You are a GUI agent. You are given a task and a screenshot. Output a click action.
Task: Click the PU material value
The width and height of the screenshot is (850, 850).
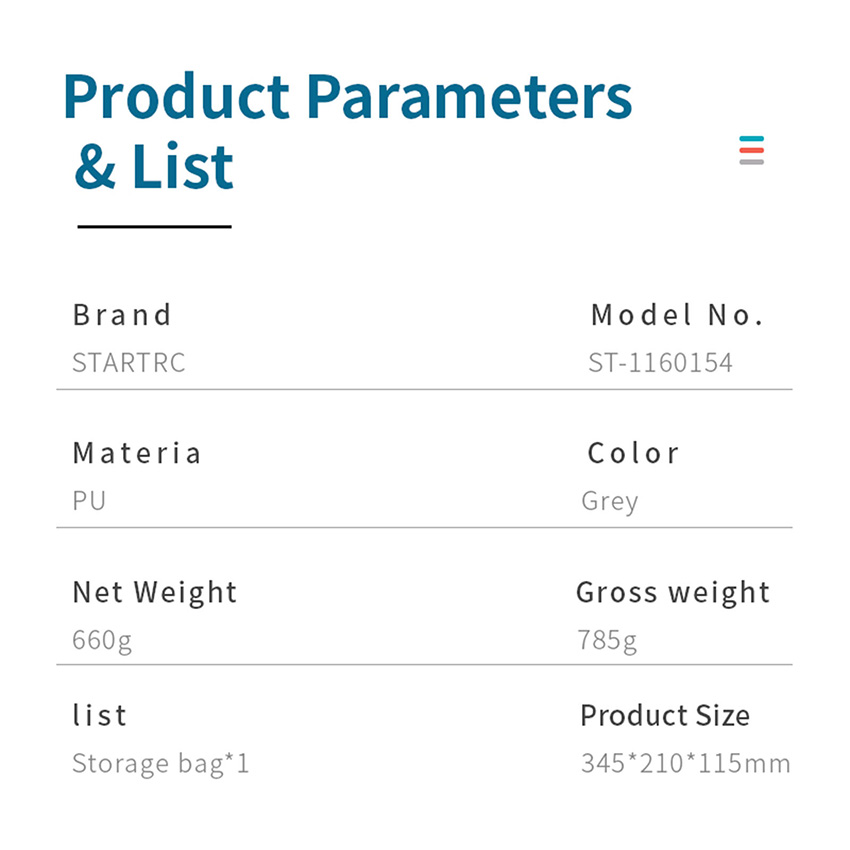tap(89, 500)
